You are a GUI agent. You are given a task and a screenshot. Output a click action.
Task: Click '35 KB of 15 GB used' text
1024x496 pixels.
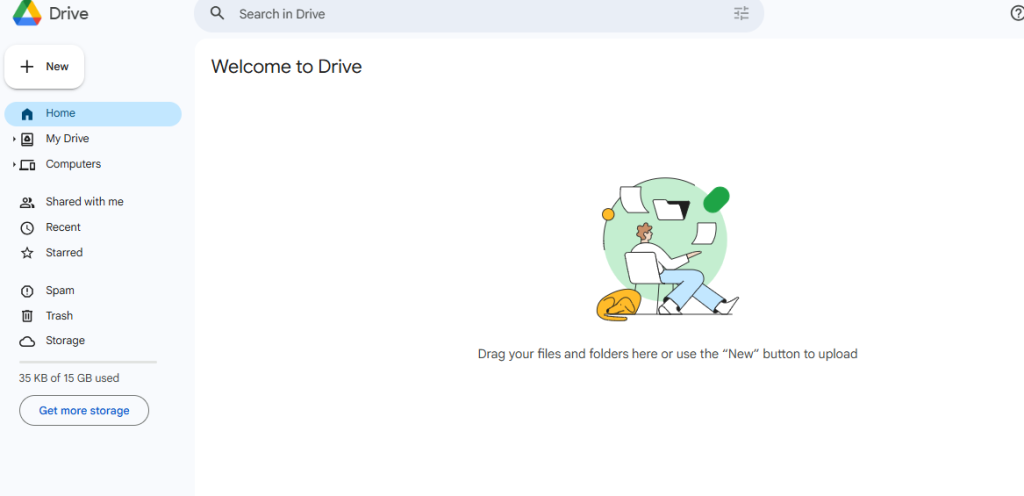pos(69,378)
